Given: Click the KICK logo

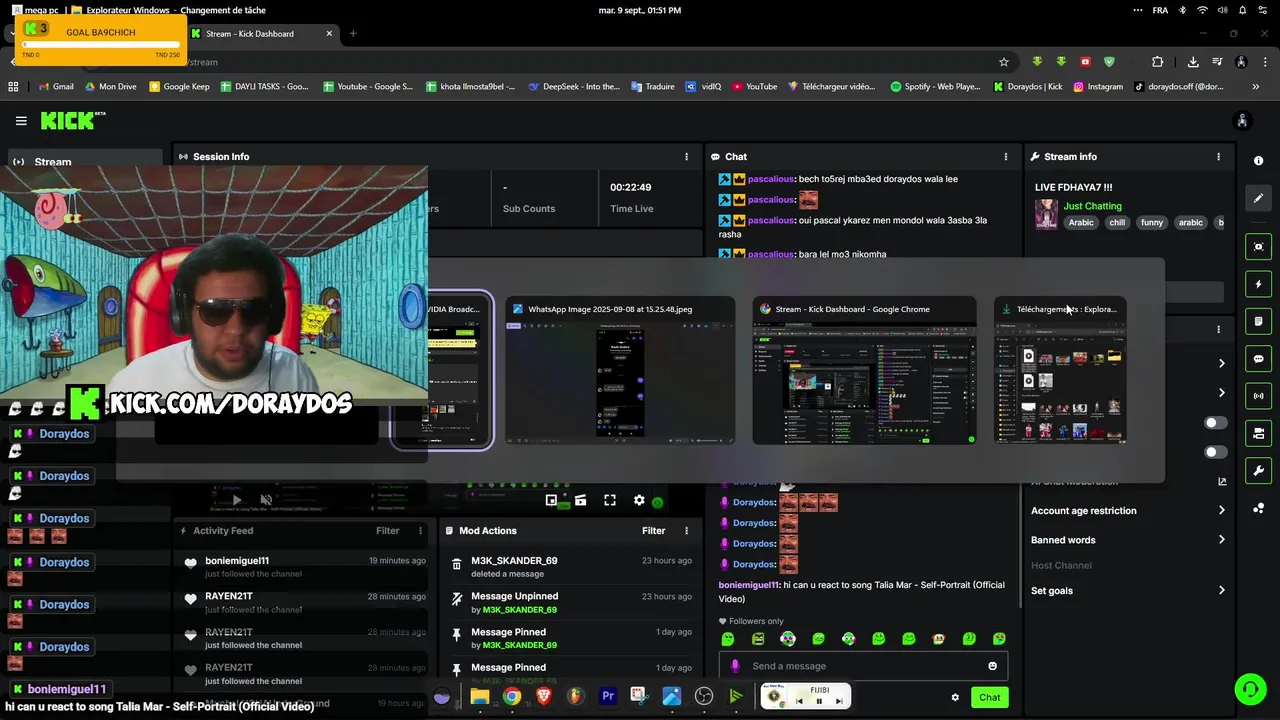Looking at the screenshot, I should point(71,121).
